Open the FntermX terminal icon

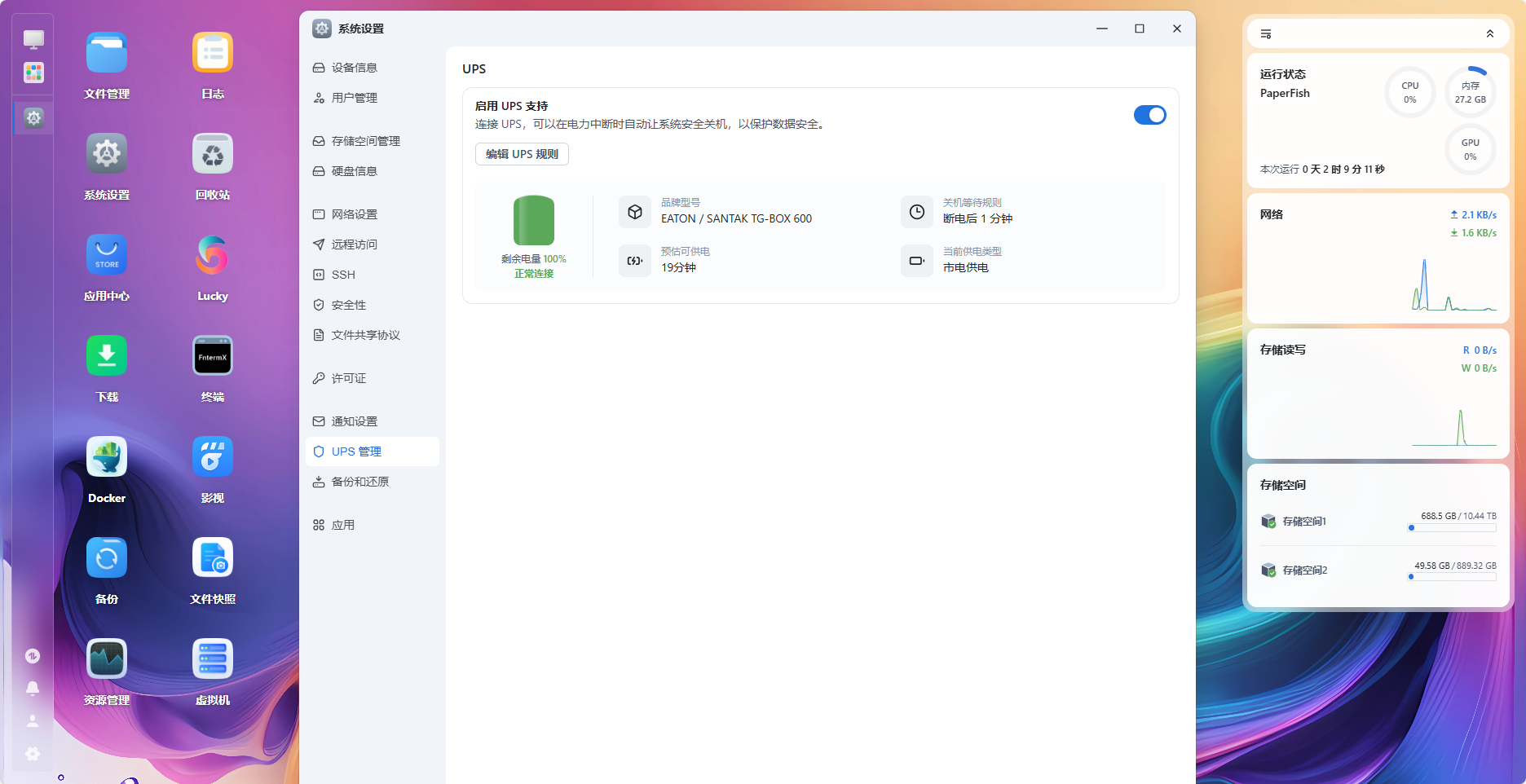(212, 356)
